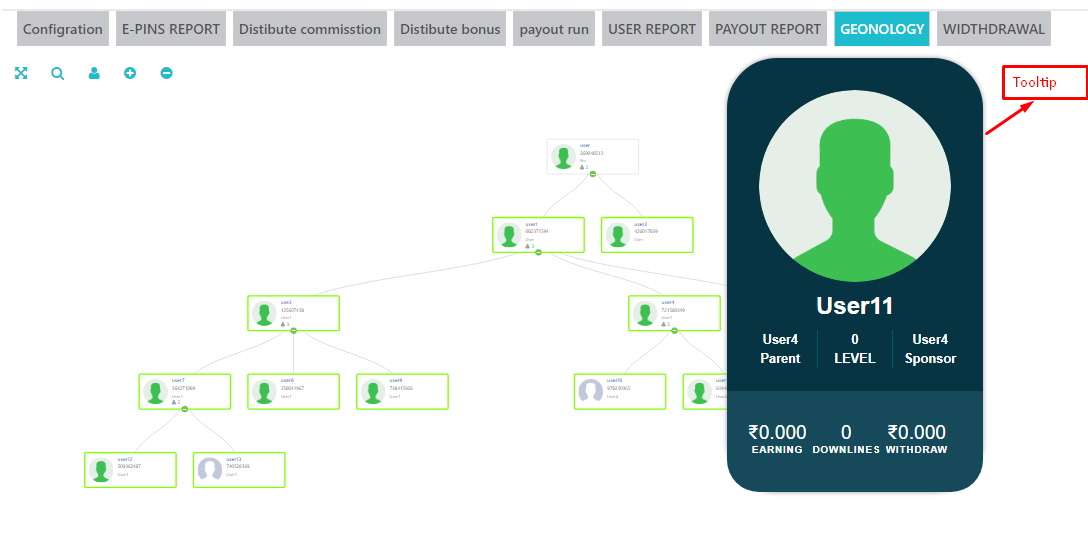Screen dimensions: 1088x539
Task: Switch to the PAYOUT REPORT tab
Action: (x=768, y=29)
